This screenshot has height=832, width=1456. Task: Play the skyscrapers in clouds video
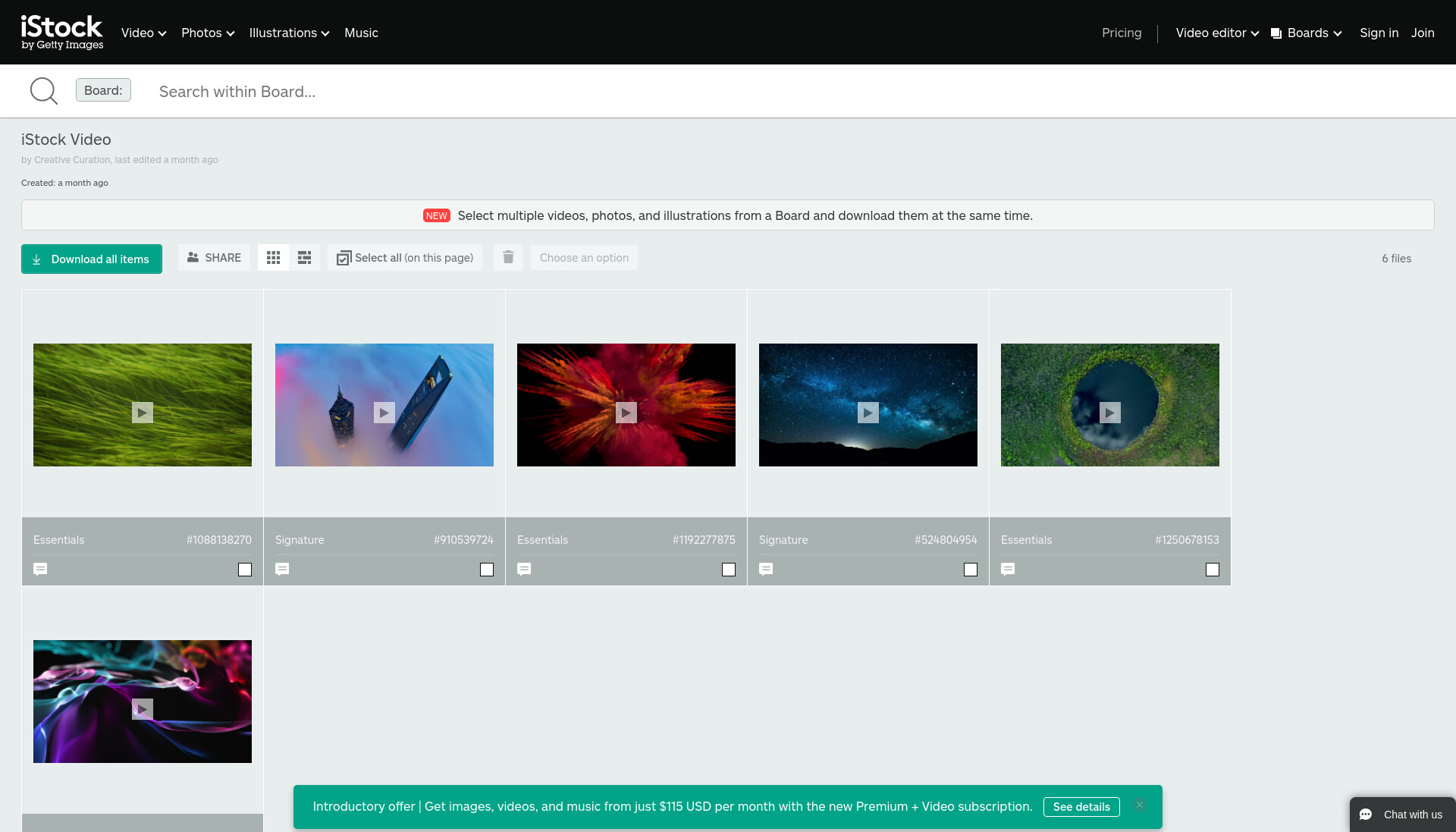tap(384, 413)
